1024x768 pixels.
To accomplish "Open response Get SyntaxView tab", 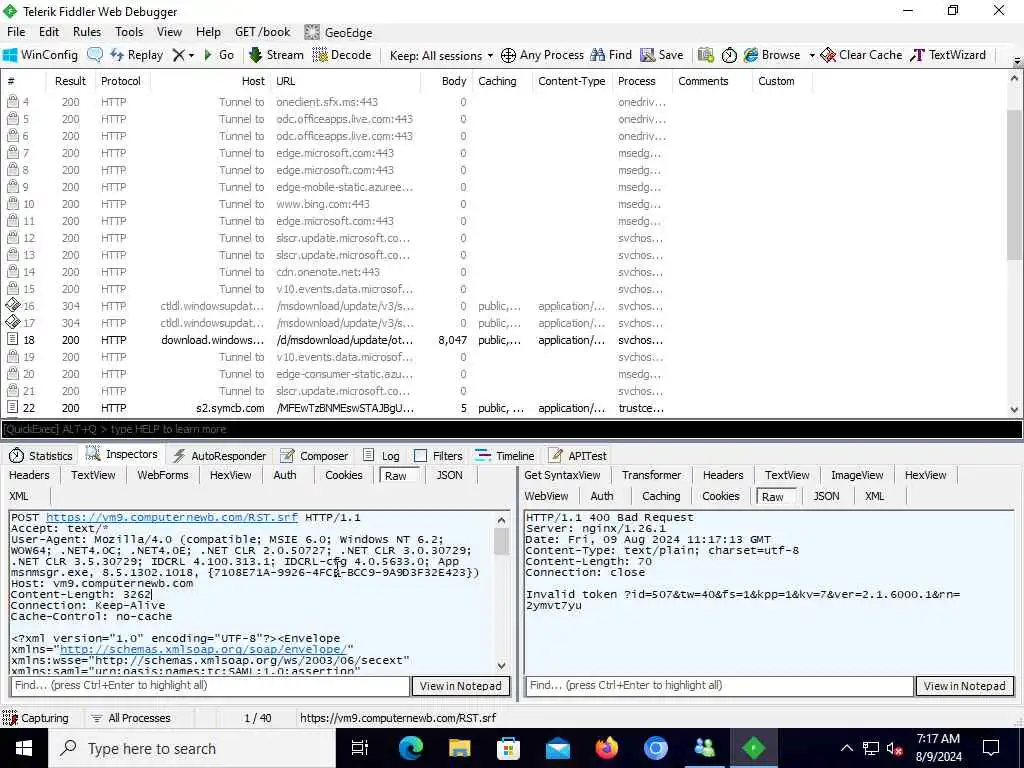I will pos(562,475).
